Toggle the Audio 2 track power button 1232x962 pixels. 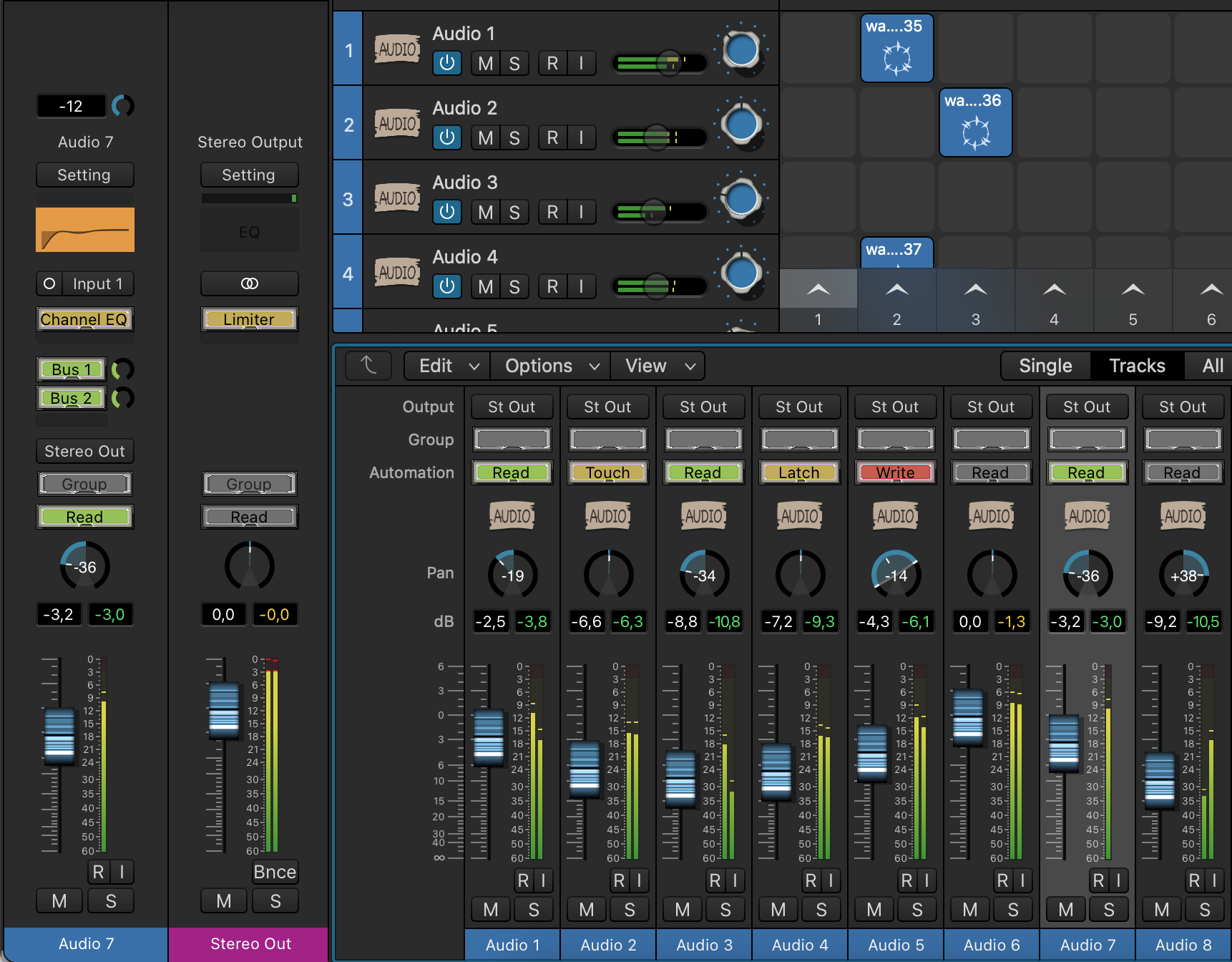pyautogui.click(x=447, y=137)
